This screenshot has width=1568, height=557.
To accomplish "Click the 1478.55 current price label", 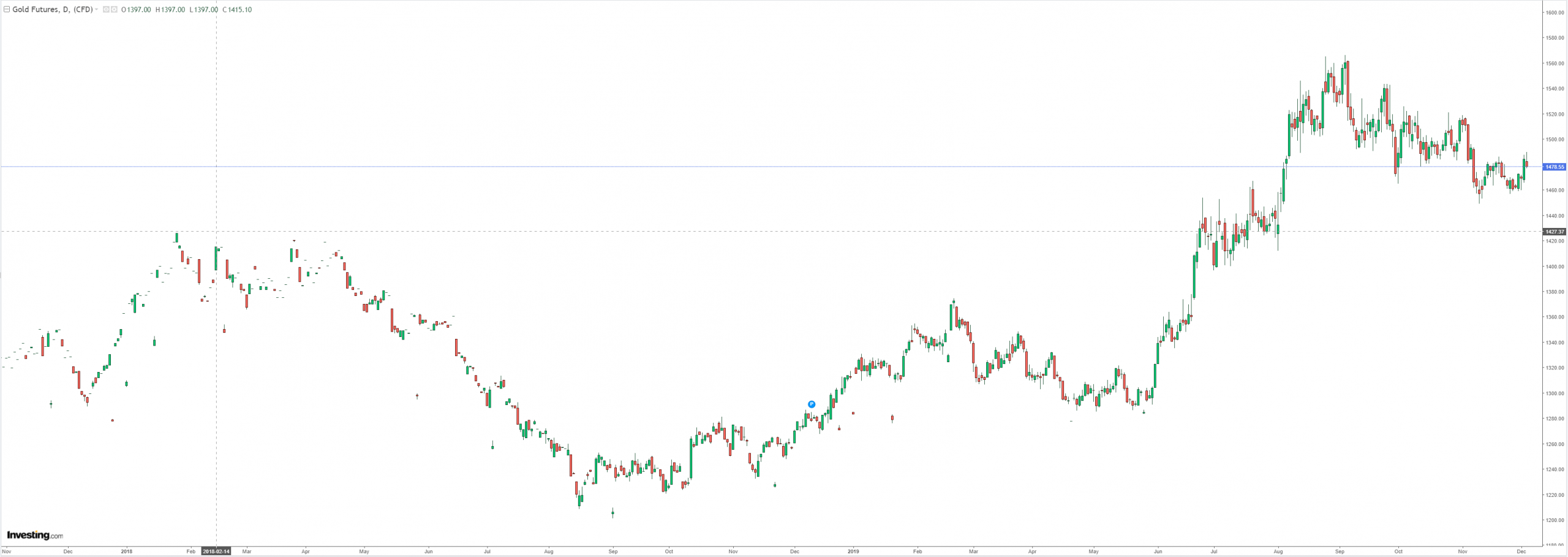I will [x=1555, y=167].
